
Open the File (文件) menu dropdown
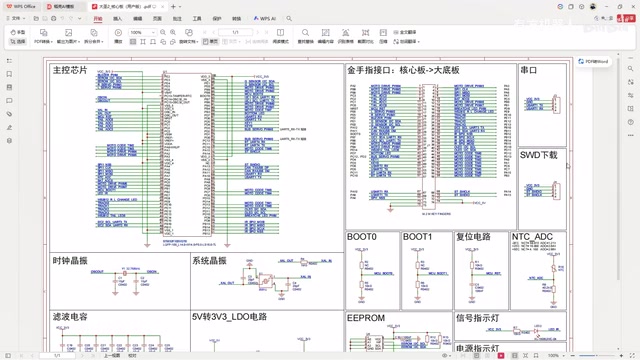click(17, 19)
